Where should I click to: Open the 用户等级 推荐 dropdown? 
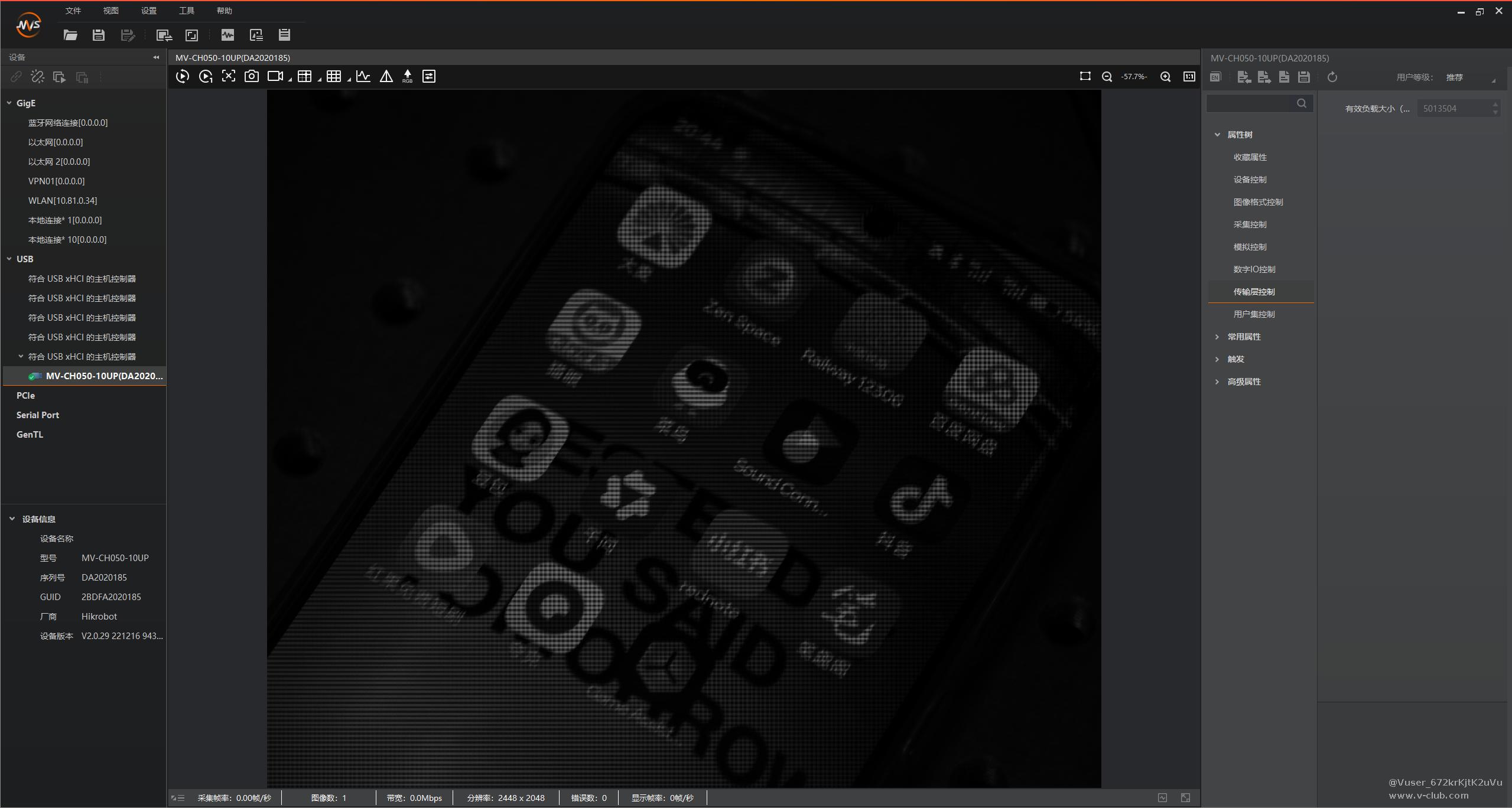(x=1470, y=77)
